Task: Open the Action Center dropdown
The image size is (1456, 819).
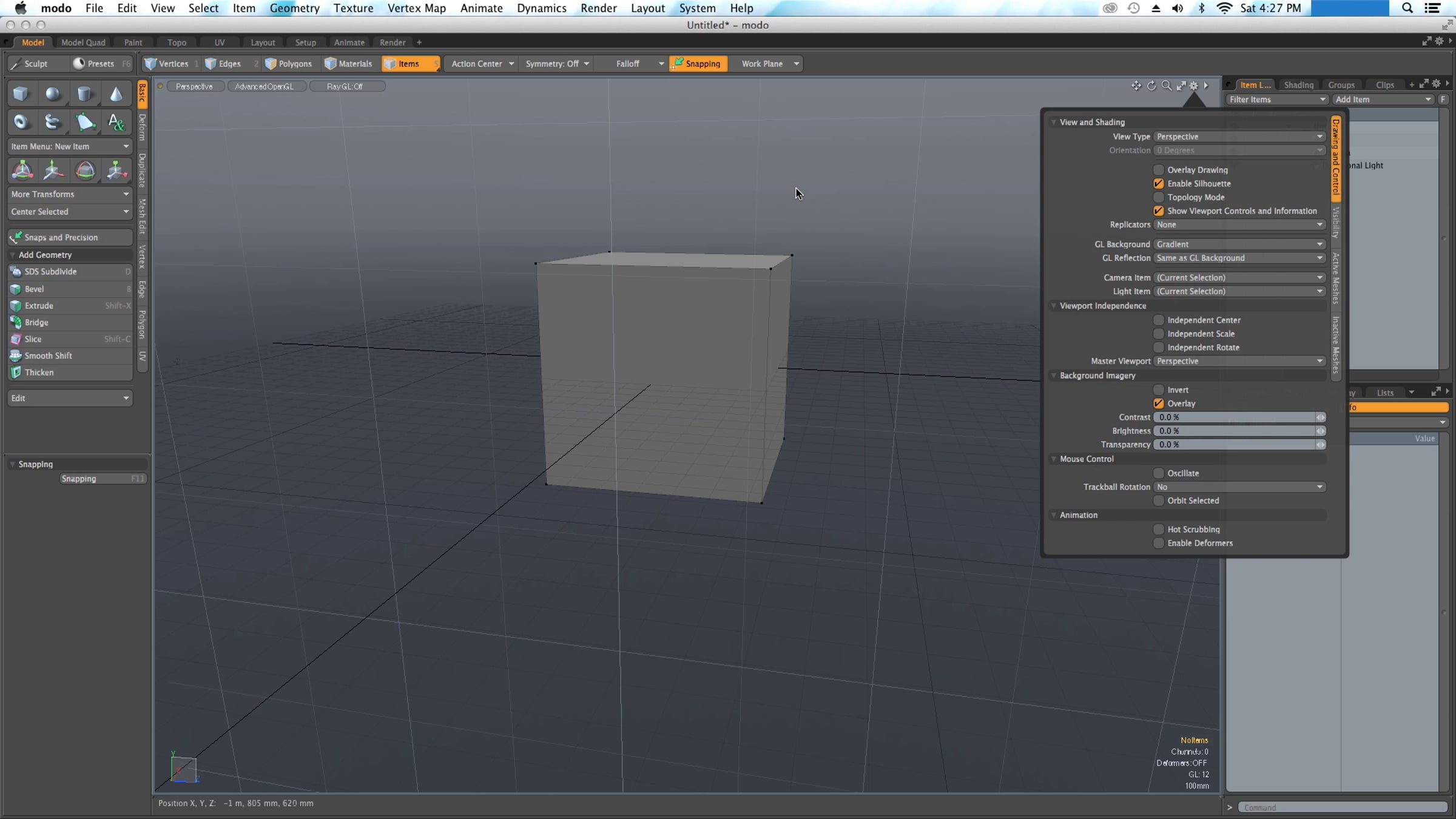Action: [482, 64]
